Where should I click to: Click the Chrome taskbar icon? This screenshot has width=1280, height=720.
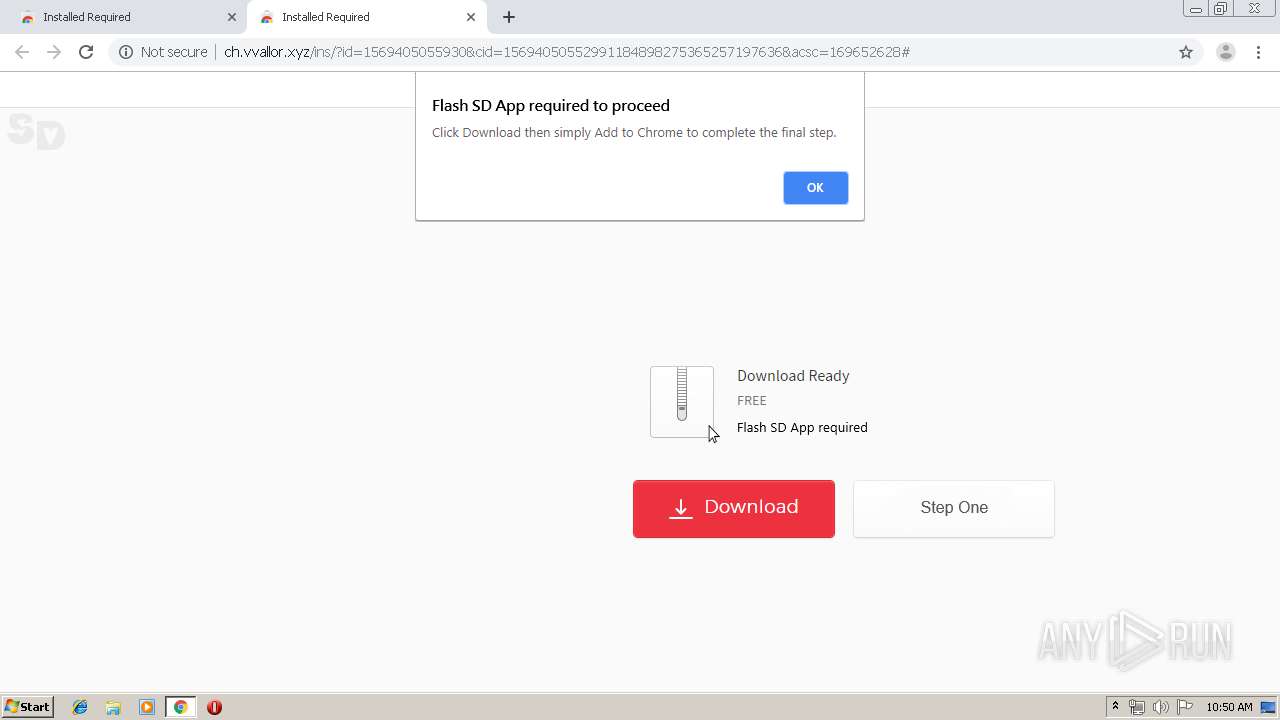(180, 707)
